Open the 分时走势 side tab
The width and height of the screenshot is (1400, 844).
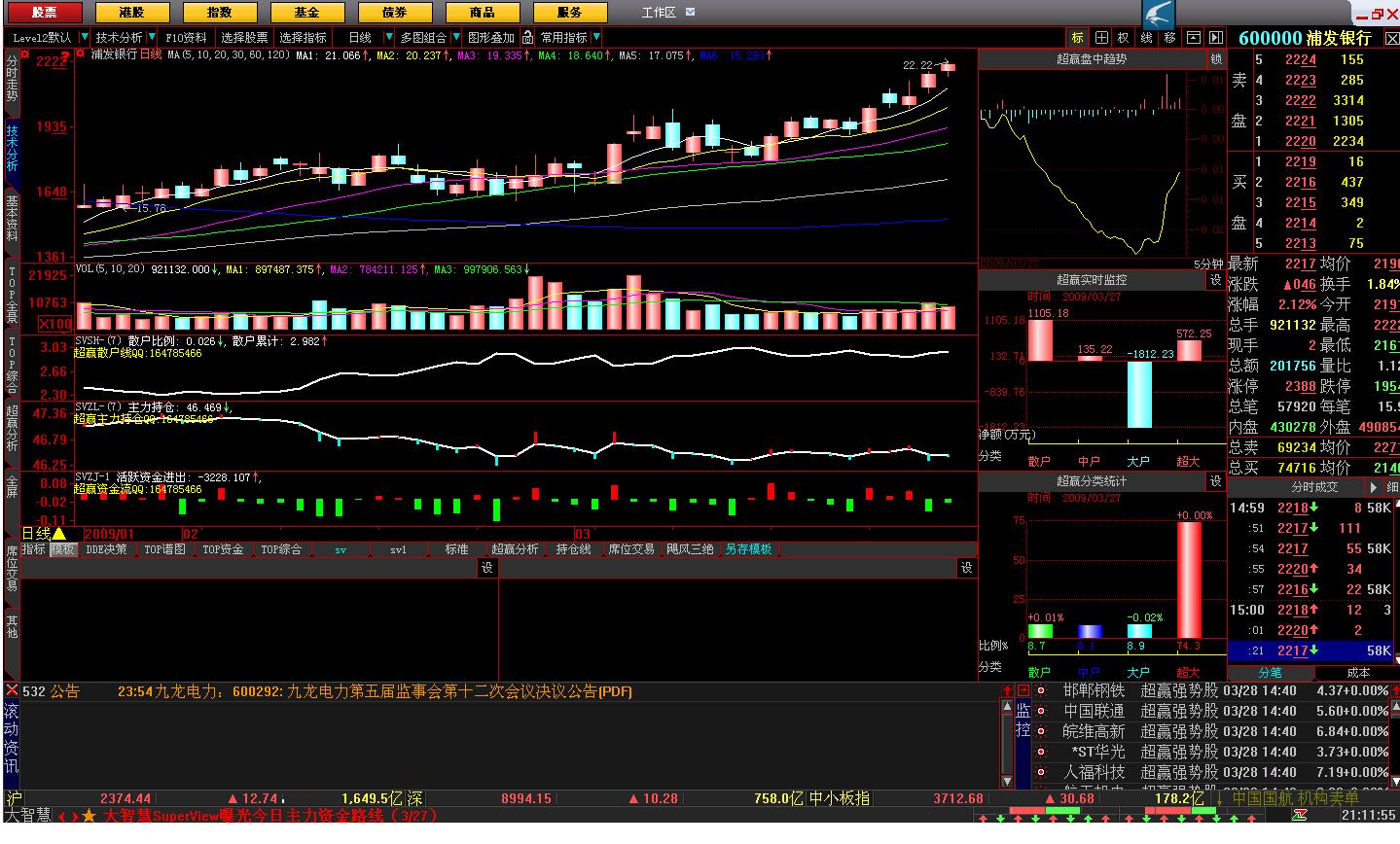click(x=12, y=77)
